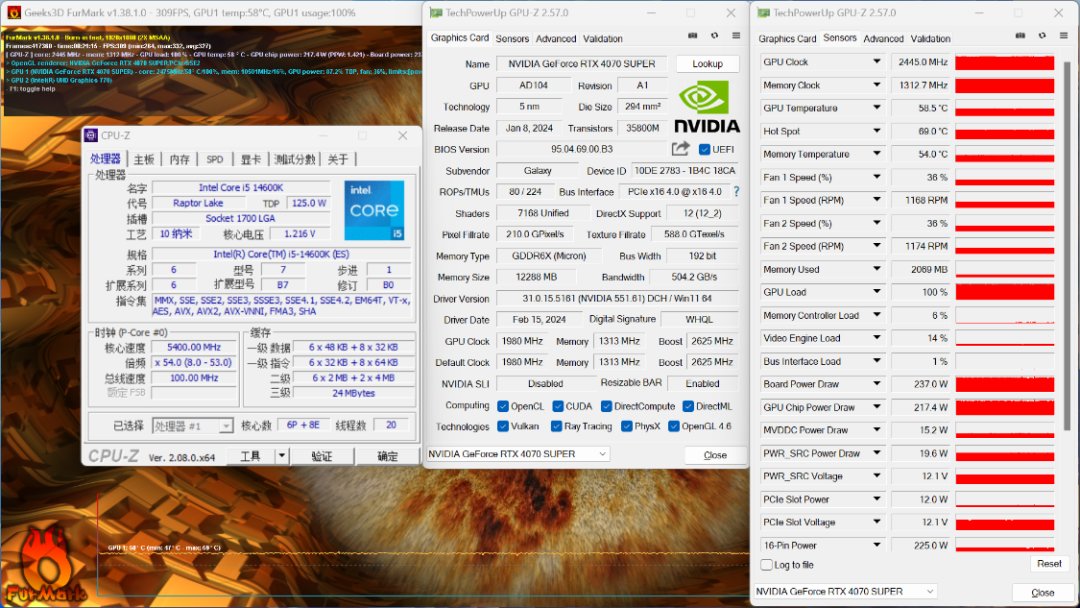
Task: Click Close button in GPU-Z Graphics Card window
Action: point(715,454)
